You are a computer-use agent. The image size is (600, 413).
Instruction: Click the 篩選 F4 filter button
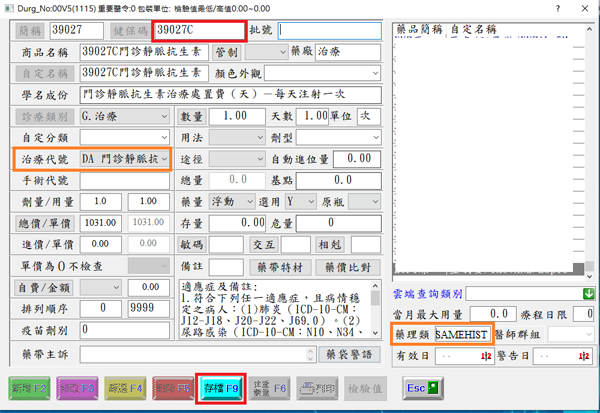pos(123,388)
